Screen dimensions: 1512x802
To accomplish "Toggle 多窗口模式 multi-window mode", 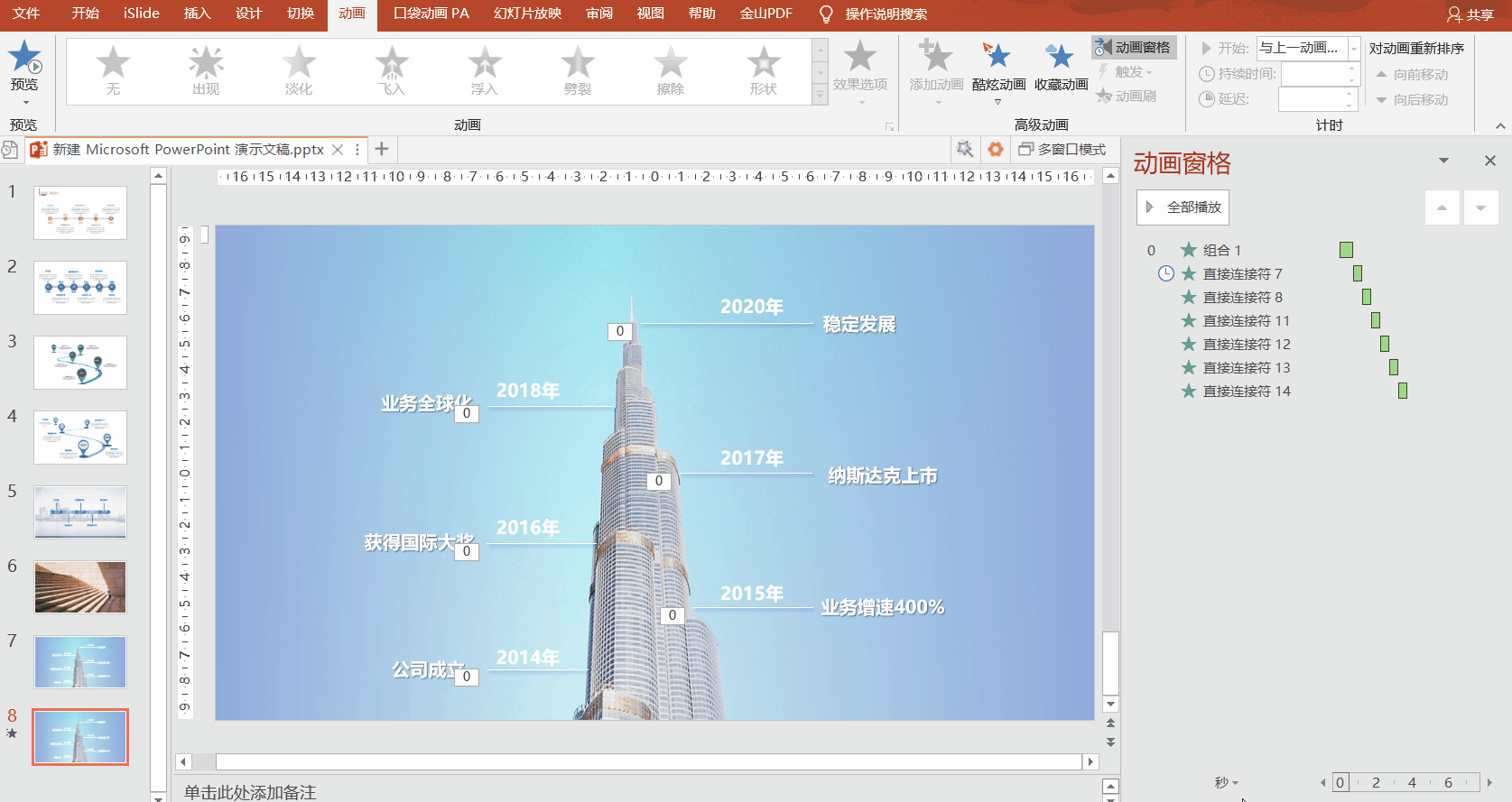I will coord(1062,149).
